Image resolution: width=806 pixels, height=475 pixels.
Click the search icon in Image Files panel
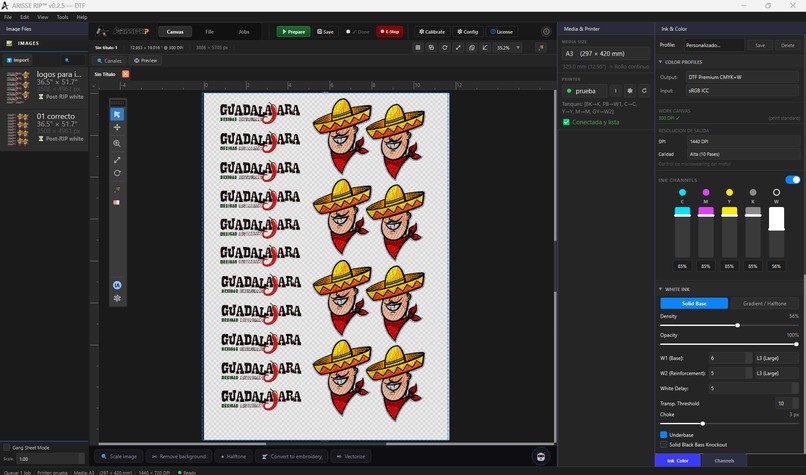(67, 60)
